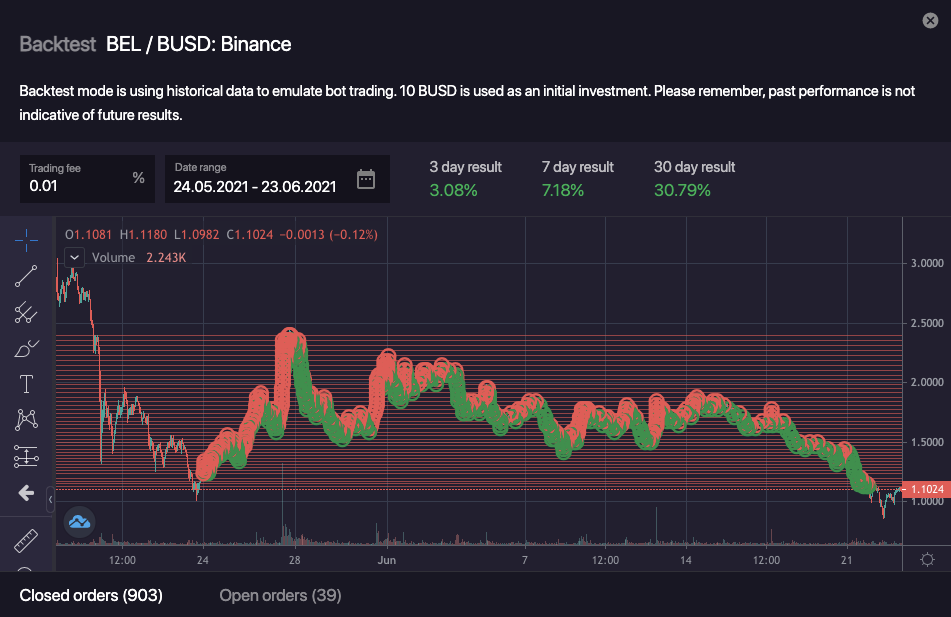
Task: Select the trend line drawing tool
Action: pyautogui.click(x=26, y=277)
